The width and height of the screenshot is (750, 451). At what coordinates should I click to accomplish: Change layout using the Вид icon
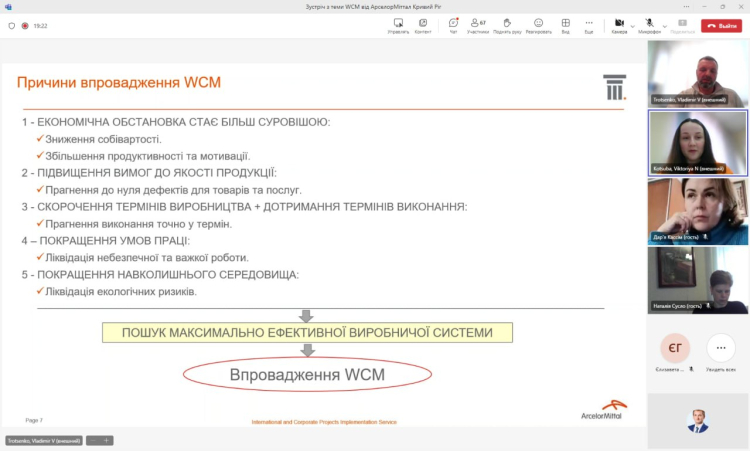[x=565, y=24]
